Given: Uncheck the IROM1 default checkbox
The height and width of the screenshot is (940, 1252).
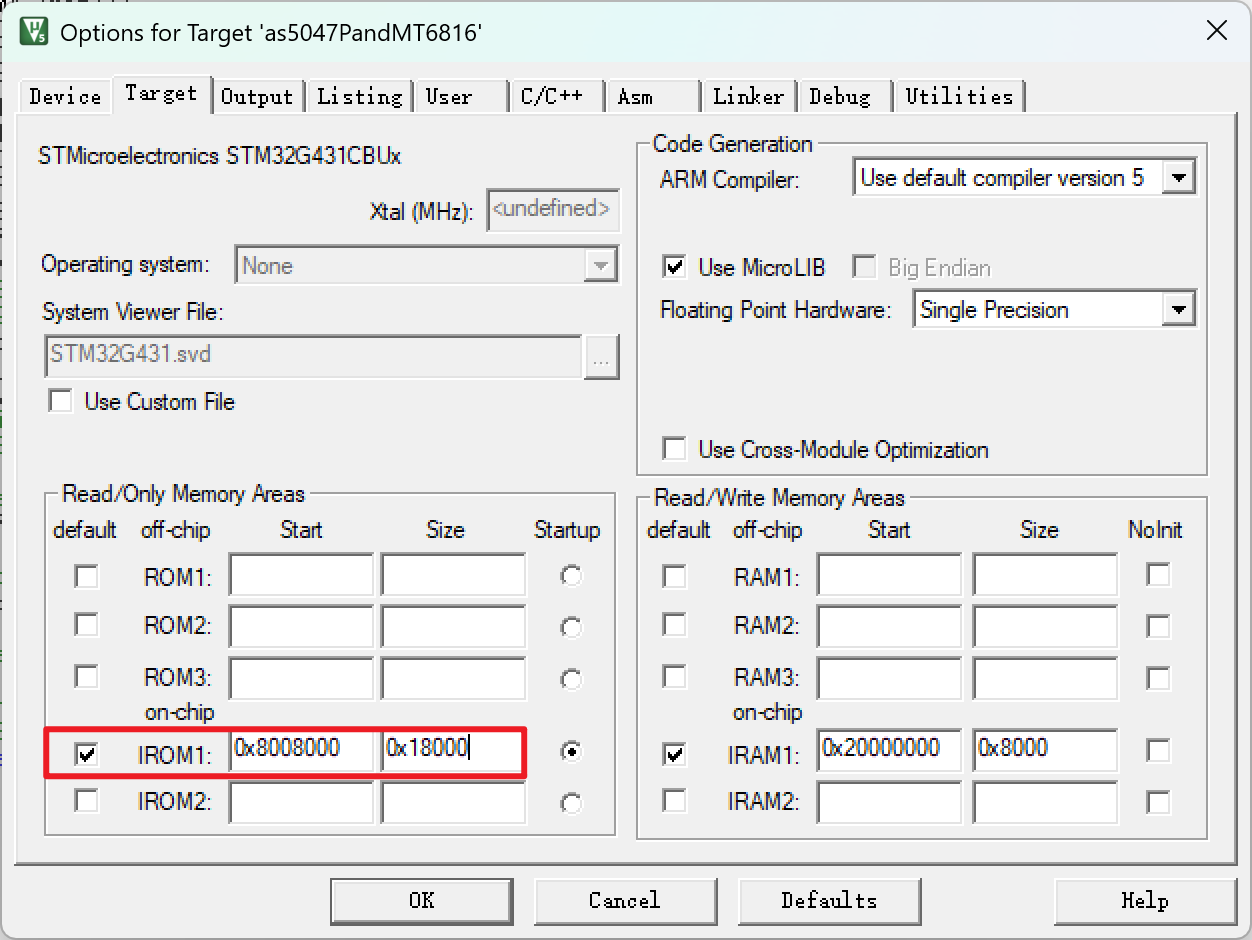Looking at the screenshot, I should [x=87, y=754].
